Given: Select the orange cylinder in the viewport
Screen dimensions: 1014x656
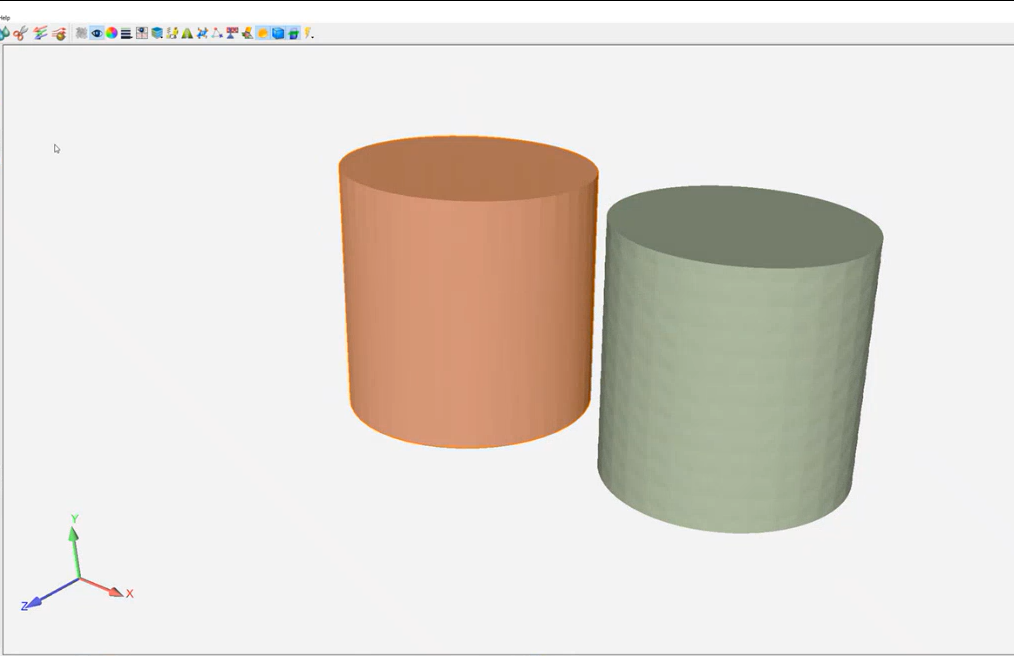Looking at the screenshot, I should tap(468, 300).
